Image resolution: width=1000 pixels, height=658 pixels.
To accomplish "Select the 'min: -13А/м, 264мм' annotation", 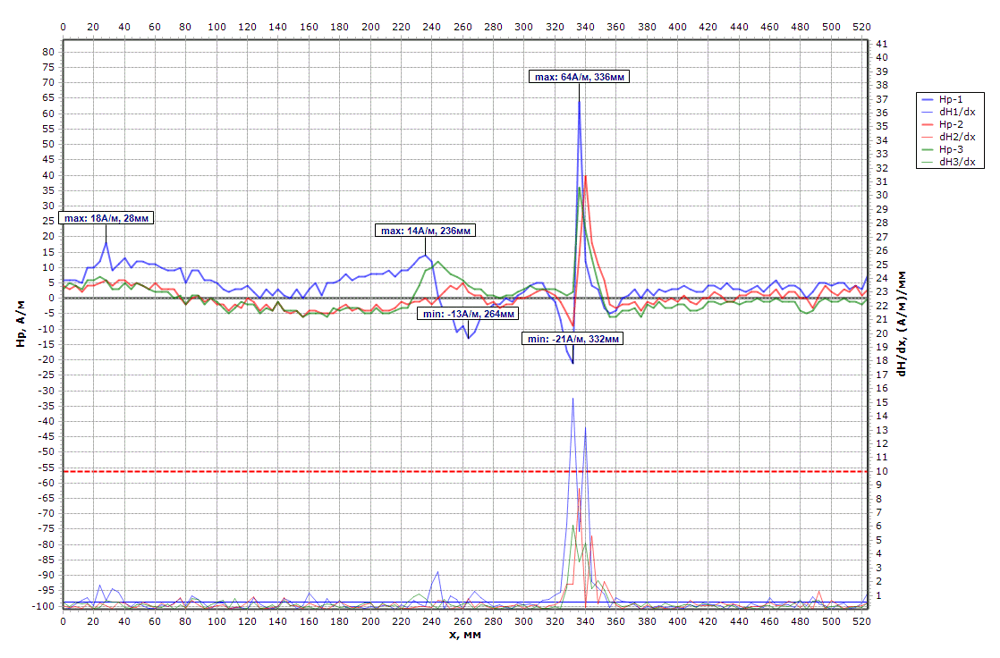I will click(468, 313).
